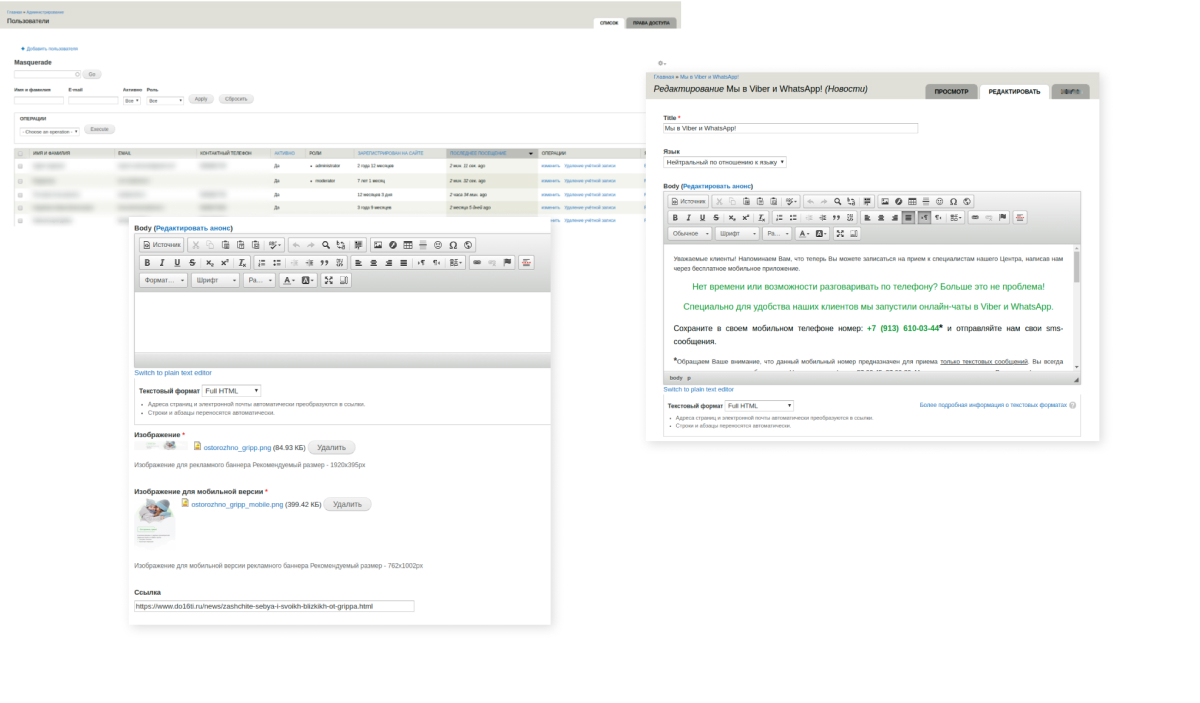
Task: Open Find (magnifier) in the banner Body editor
Action: click(x=326, y=245)
